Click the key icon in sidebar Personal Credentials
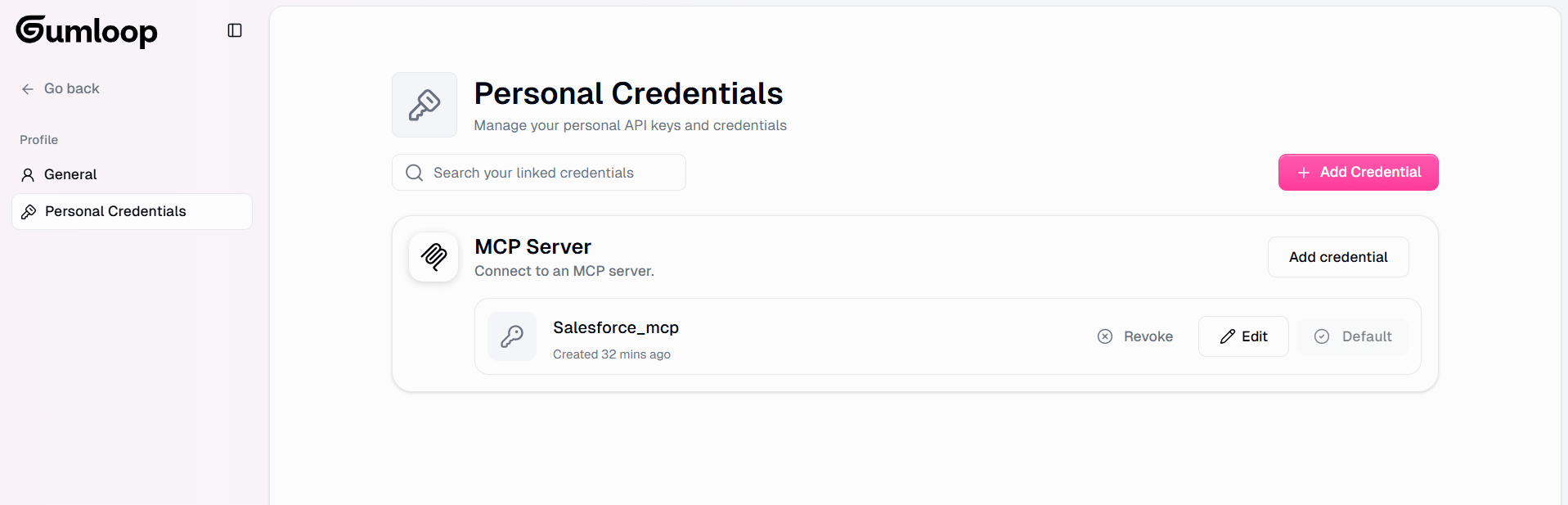Screen dimensions: 1568x505 [x=29, y=212]
